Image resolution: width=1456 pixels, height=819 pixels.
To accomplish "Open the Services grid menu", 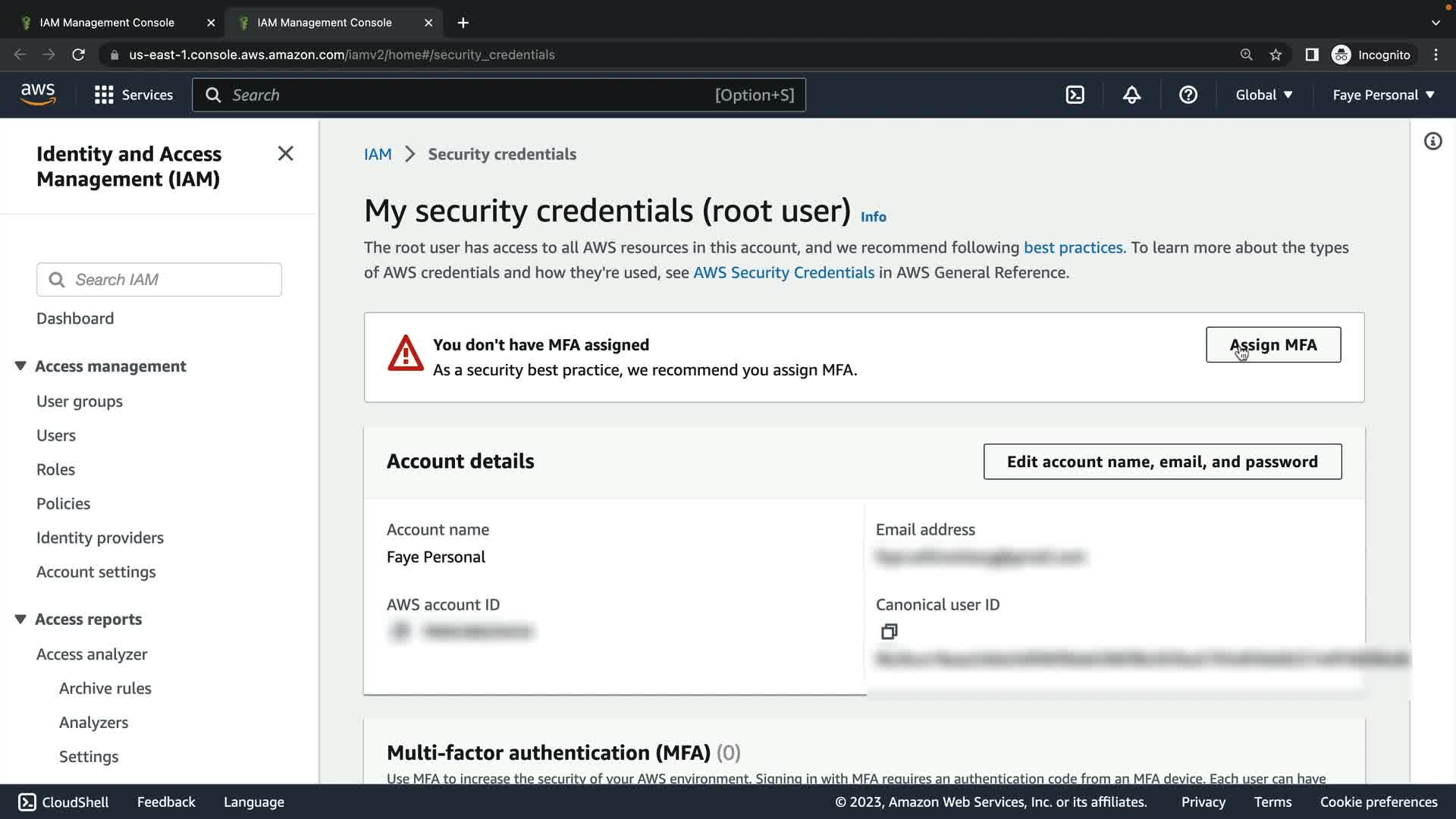I will [x=133, y=95].
